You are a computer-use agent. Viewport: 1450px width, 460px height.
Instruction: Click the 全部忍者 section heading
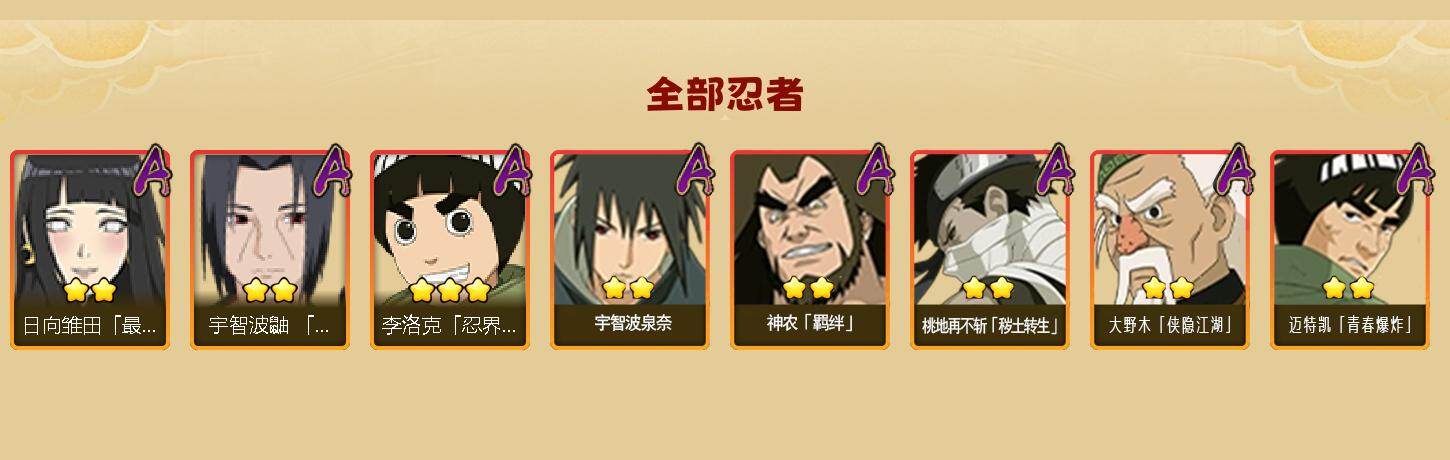(725, 95)
